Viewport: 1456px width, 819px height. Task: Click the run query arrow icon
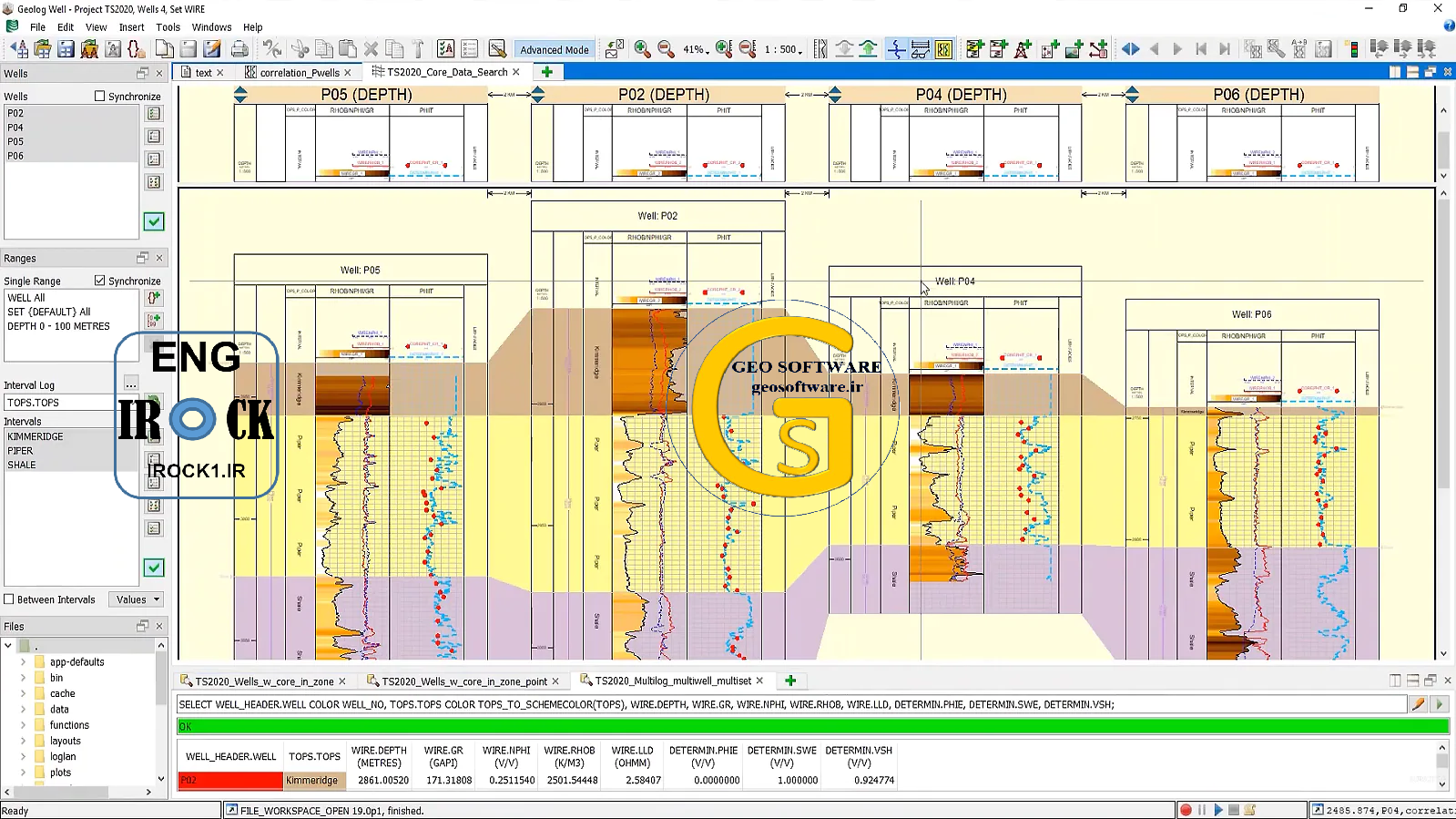tap(1440, 704)
